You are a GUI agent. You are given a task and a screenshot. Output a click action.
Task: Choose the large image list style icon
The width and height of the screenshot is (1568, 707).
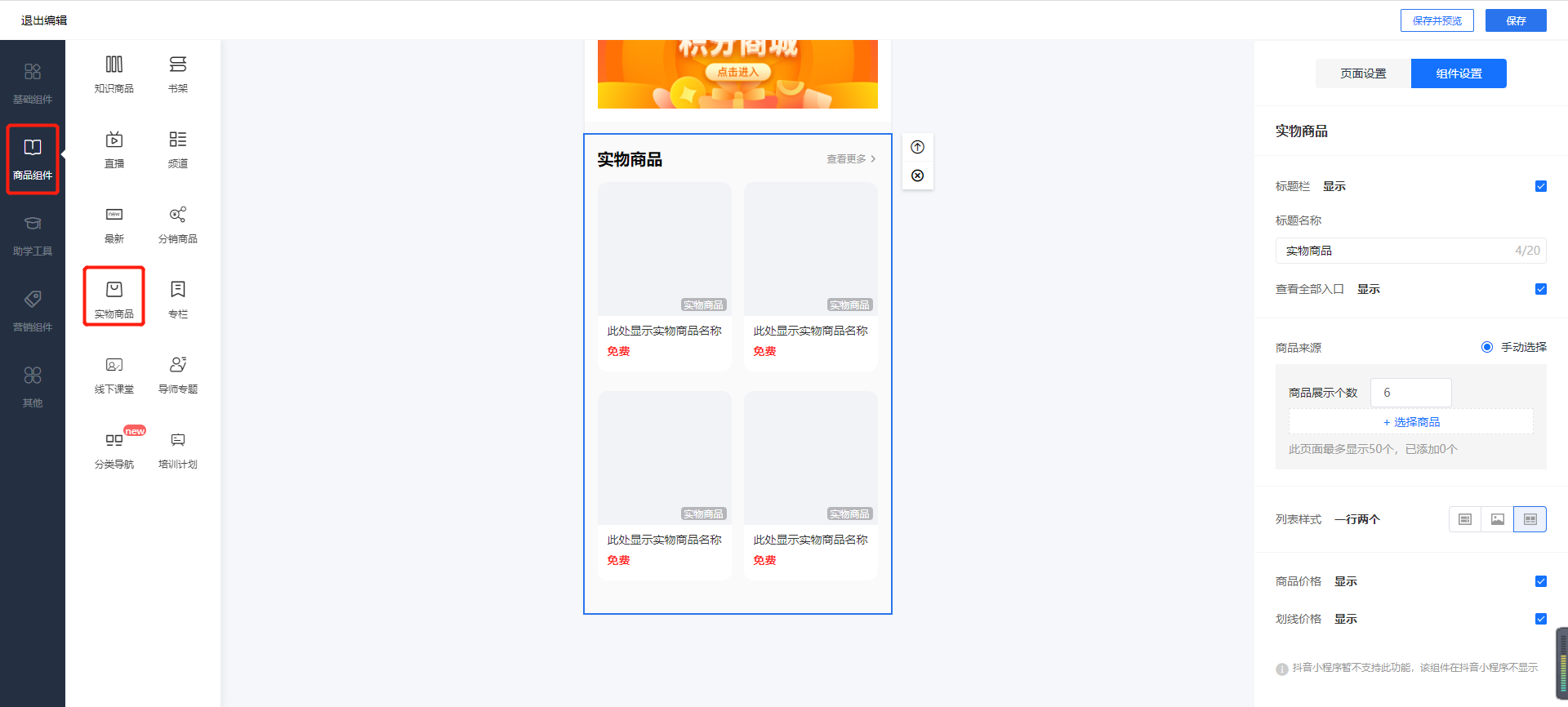[1498, 519]
